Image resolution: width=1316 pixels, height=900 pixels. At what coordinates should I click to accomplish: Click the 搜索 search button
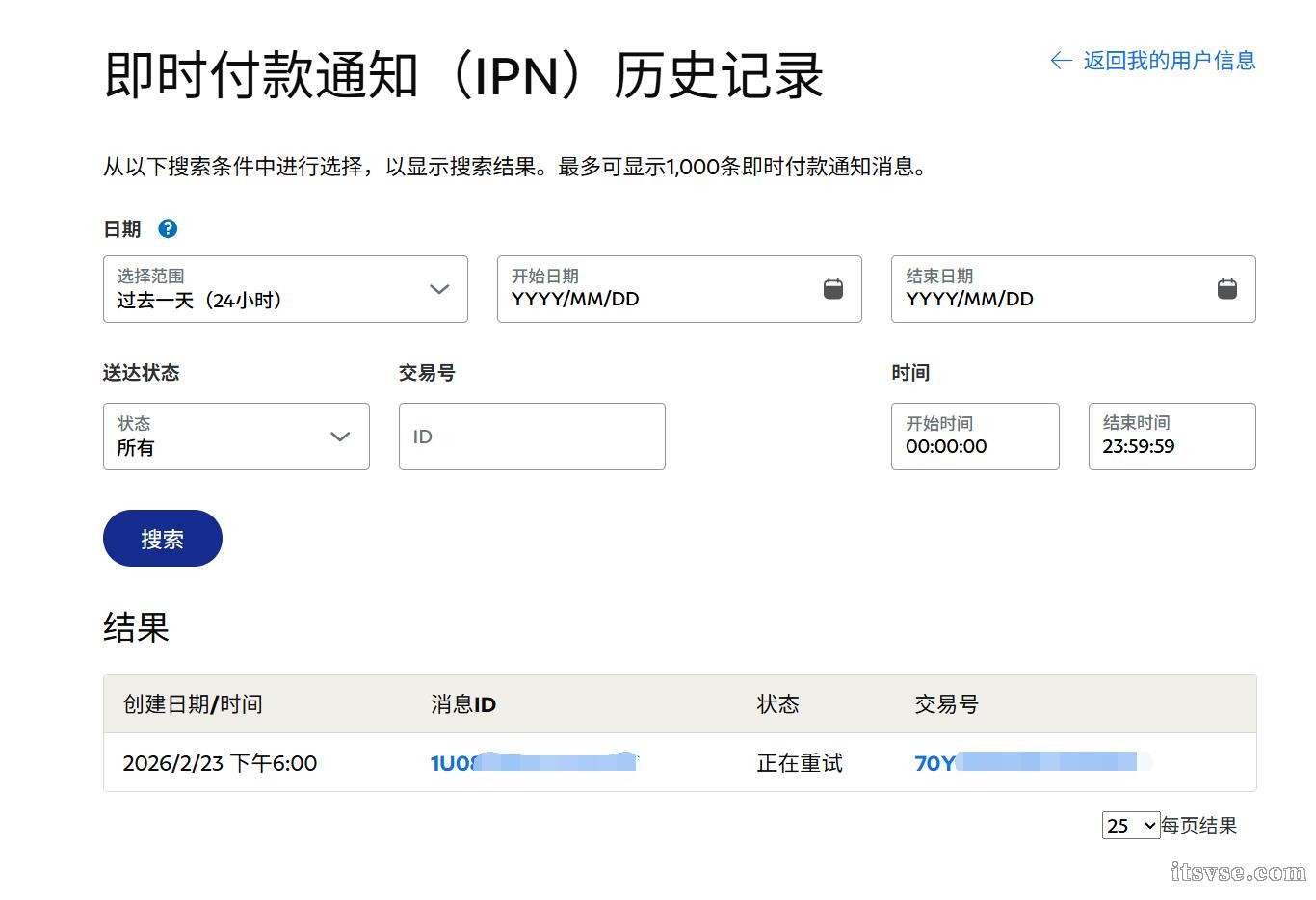pos(162,539)
